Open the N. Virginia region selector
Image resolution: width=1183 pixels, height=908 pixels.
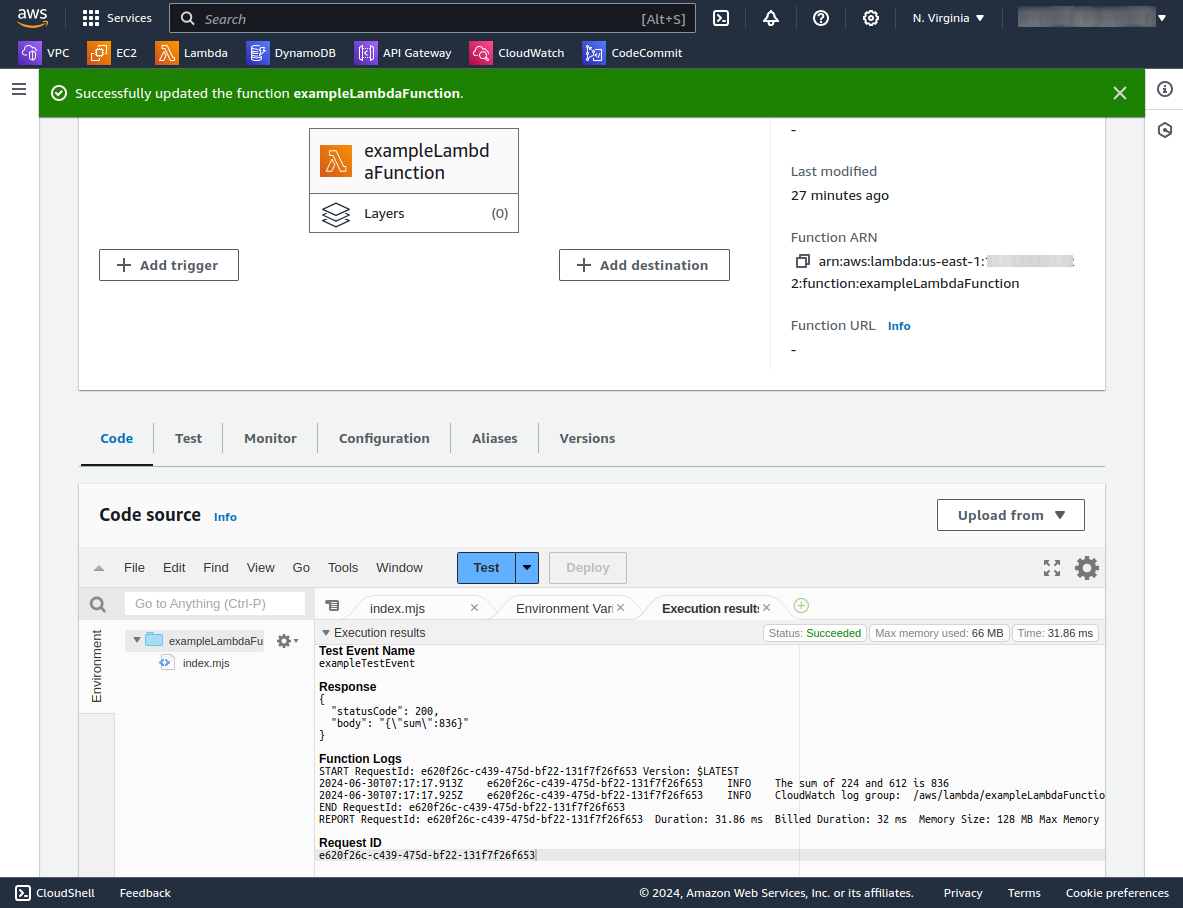point(946,18)
